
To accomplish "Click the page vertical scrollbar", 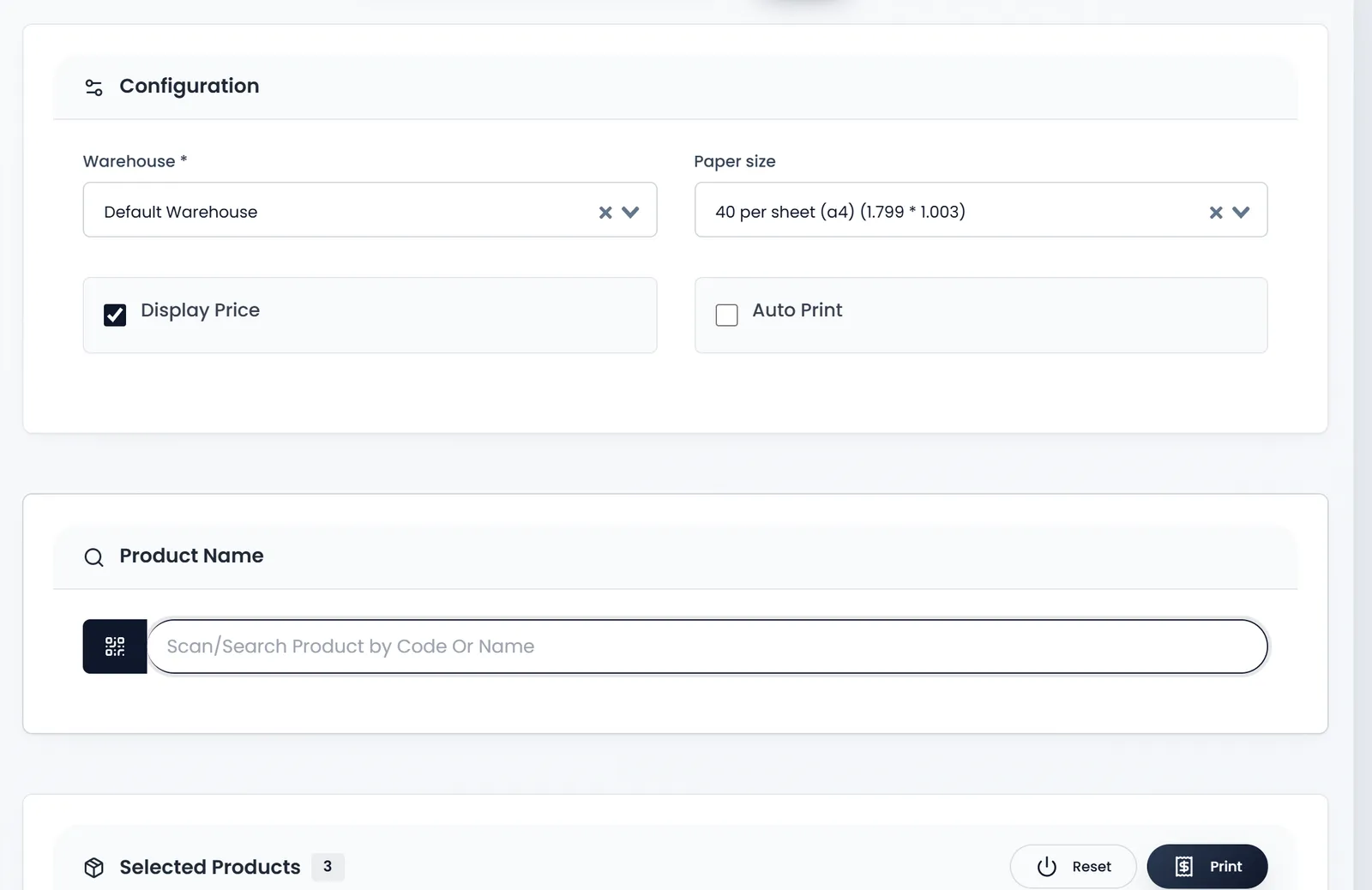I will coord(1363,445).
